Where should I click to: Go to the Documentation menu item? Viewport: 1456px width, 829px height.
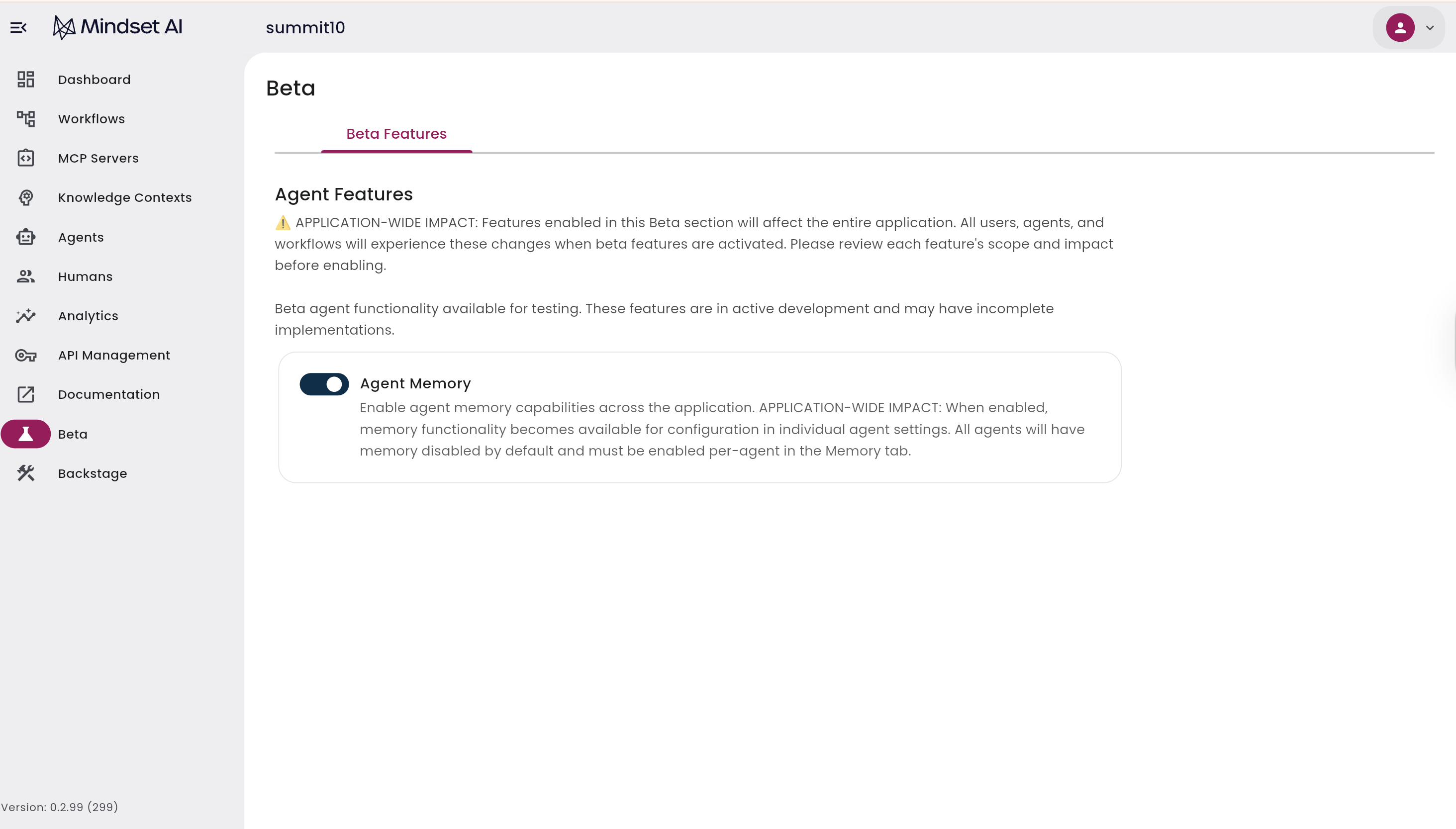click(109, 394)
